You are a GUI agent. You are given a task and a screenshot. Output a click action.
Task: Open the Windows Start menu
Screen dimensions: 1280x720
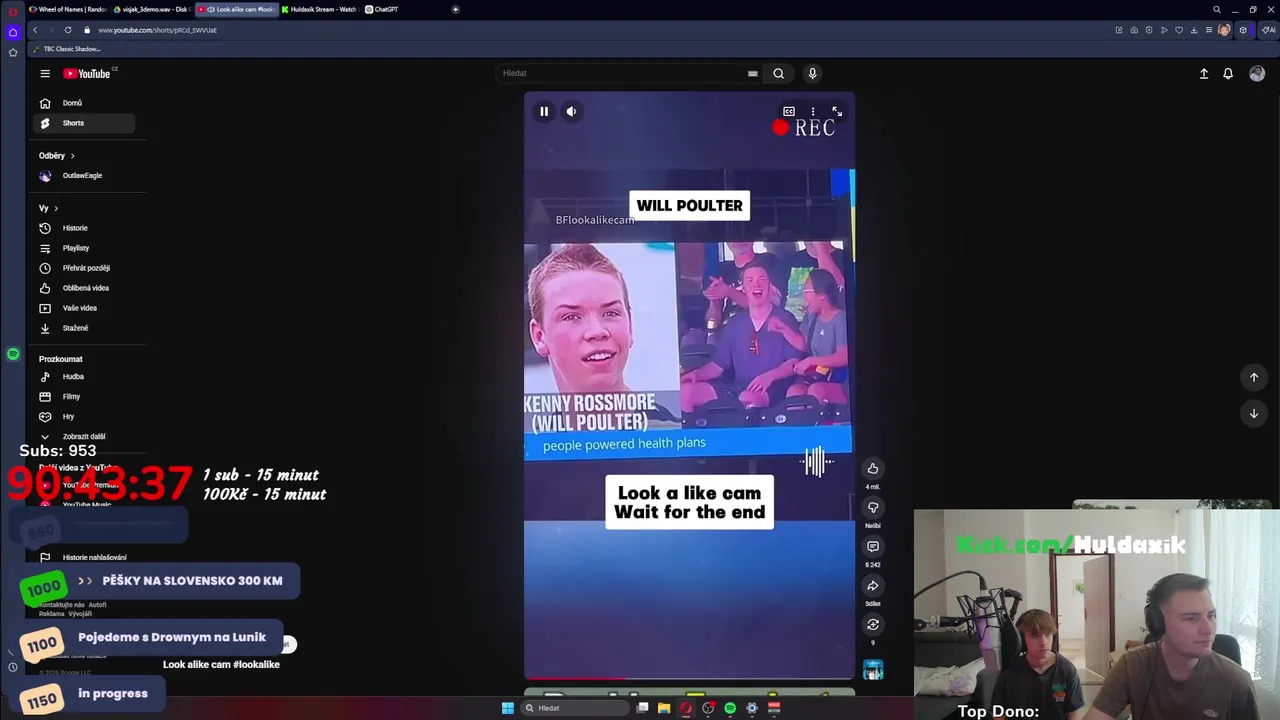click(x=507, y=708)
